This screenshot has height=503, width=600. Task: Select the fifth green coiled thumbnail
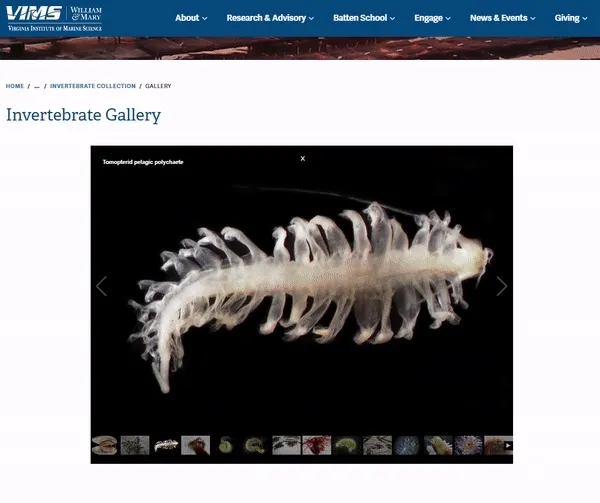[226, 445]
